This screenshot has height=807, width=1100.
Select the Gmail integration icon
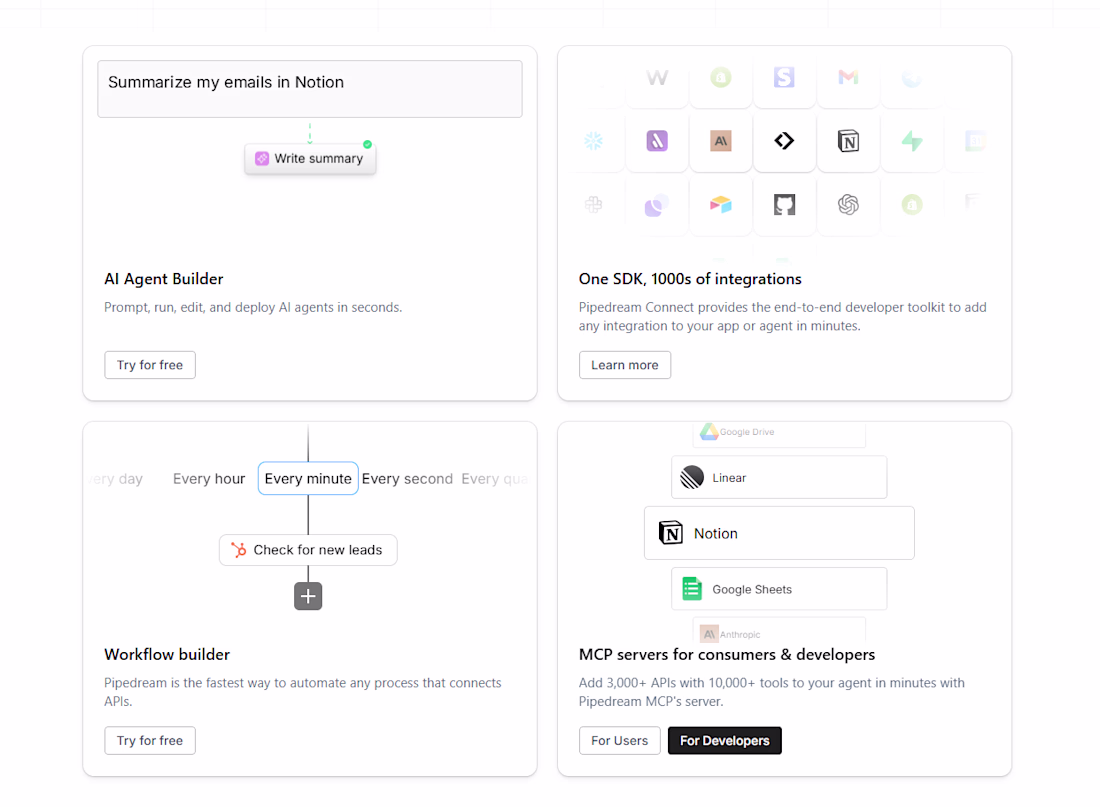coord(848,78)
